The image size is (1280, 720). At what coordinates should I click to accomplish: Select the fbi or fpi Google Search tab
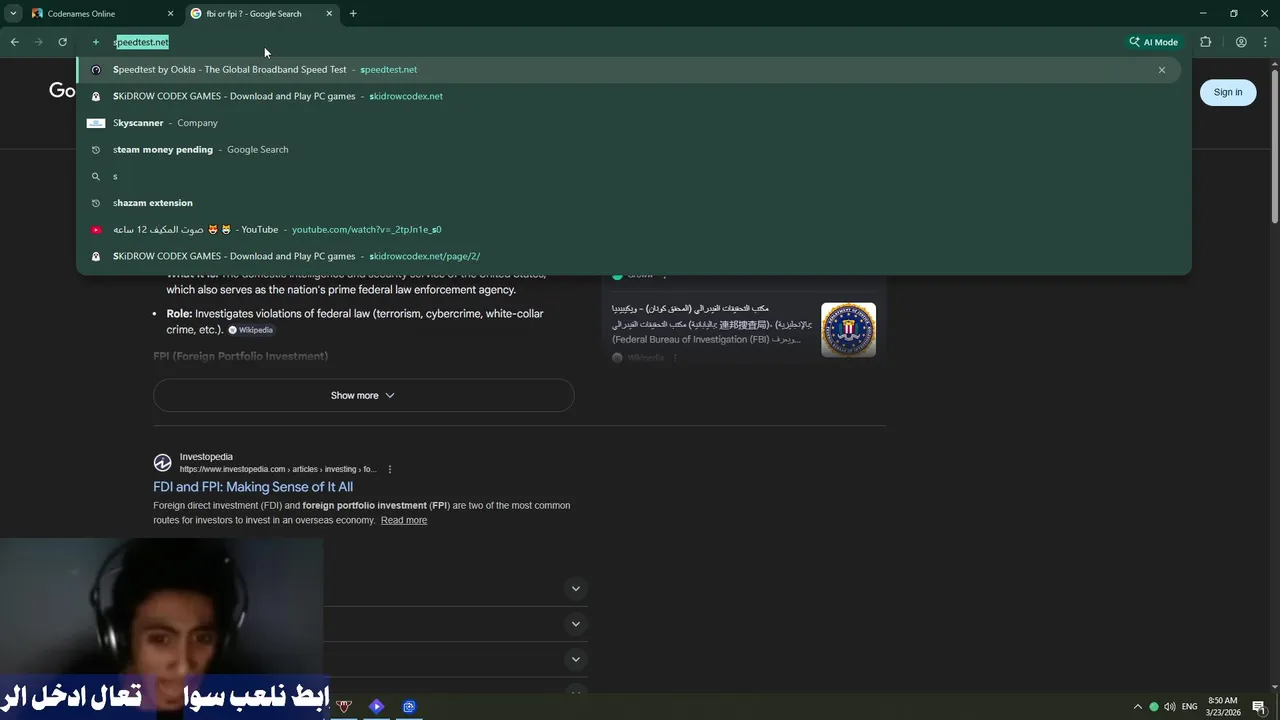pos(262,14)
